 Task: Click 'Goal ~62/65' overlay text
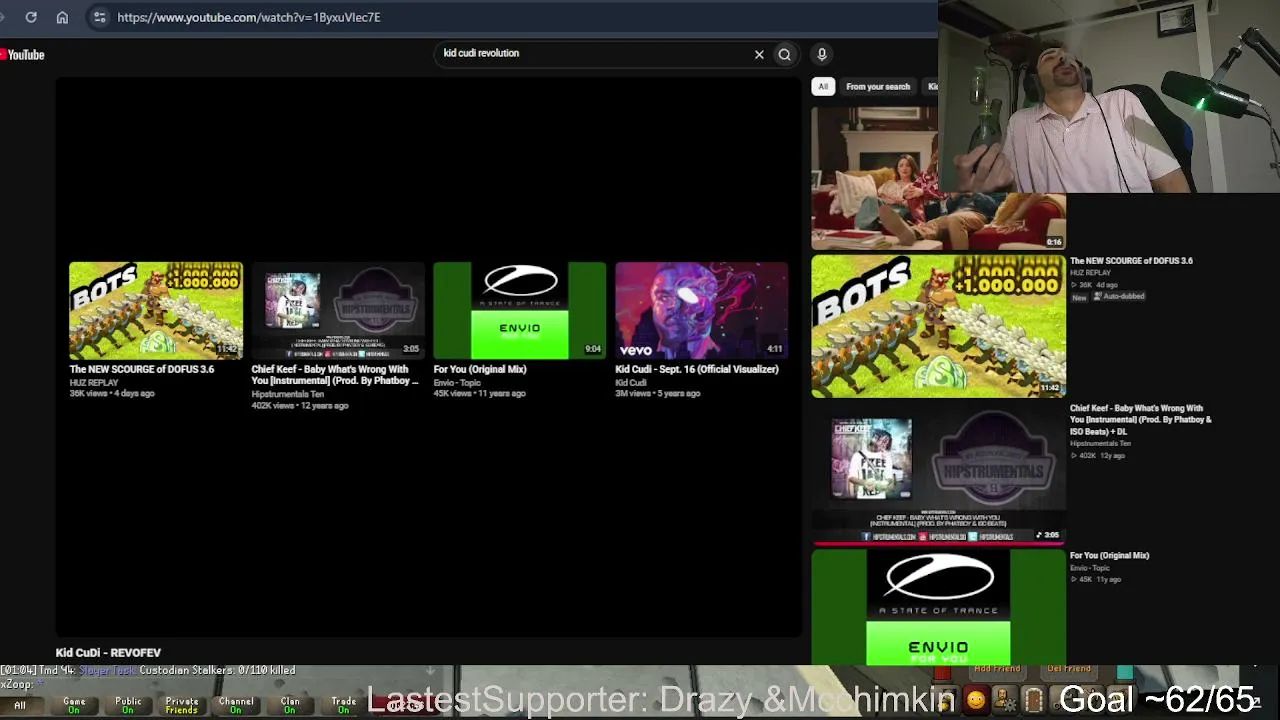coord(1157,699)
